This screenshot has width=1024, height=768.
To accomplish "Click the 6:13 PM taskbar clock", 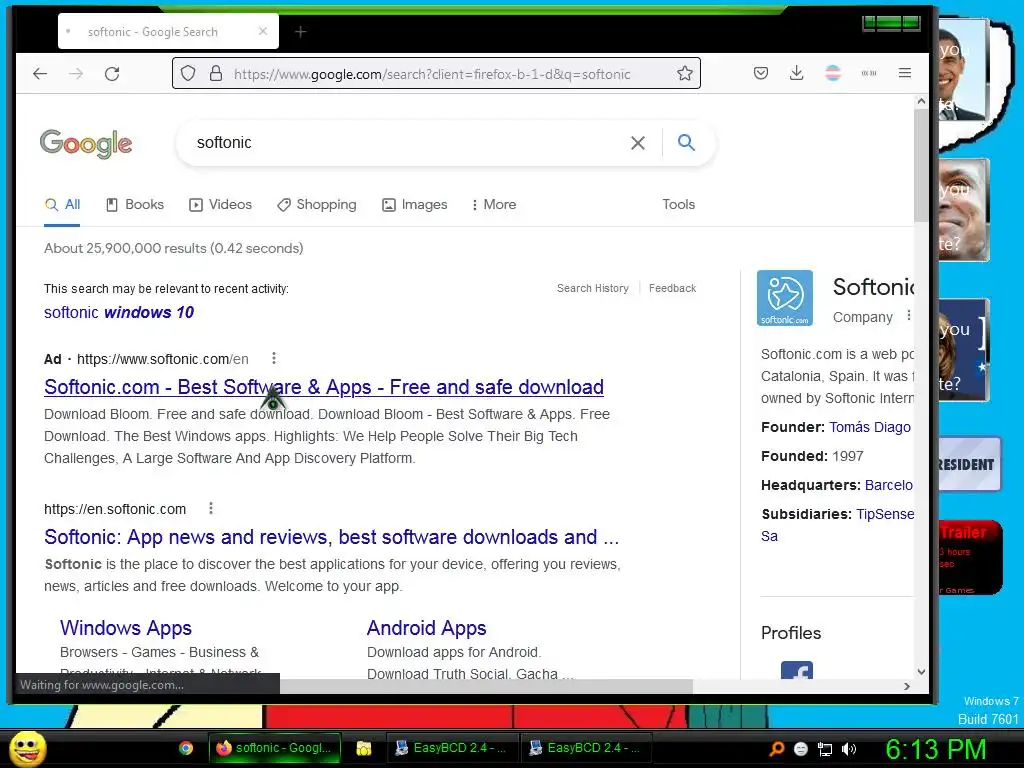I will coord(935,749).
